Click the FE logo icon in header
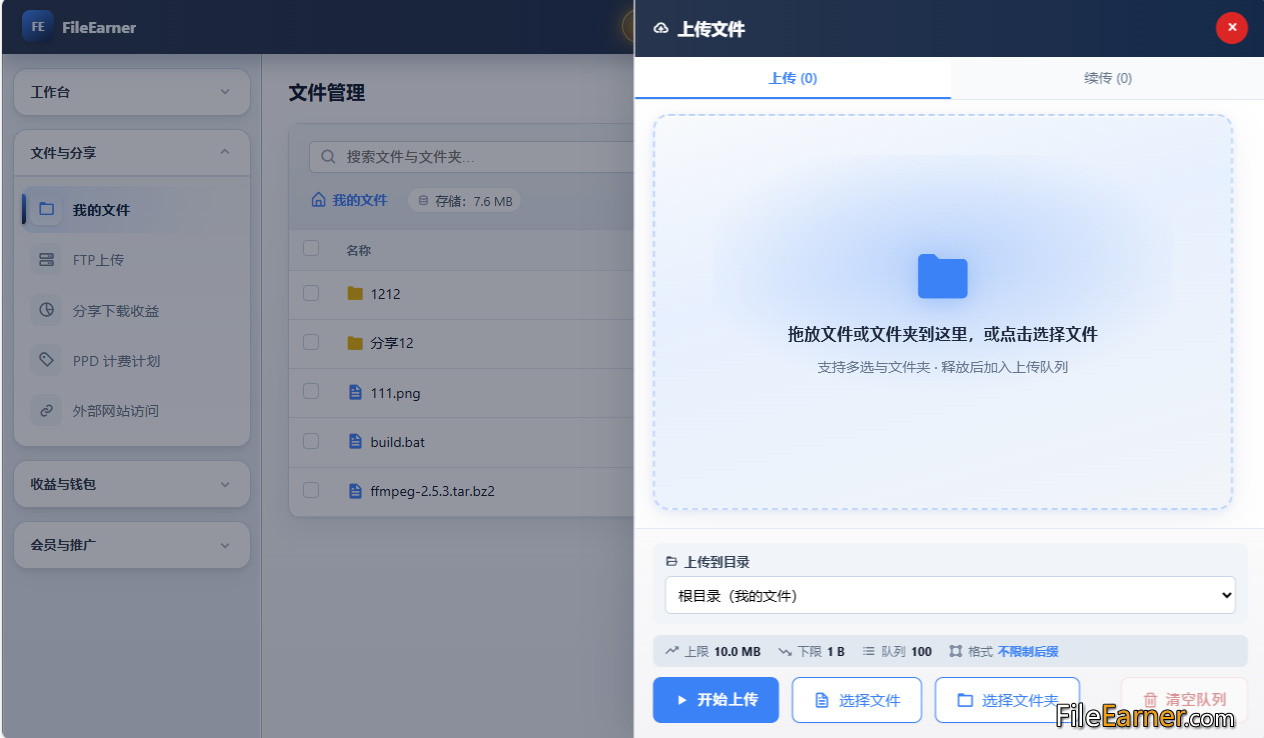The width and height of the screenshot is (1264, 738). click(38, 27)
